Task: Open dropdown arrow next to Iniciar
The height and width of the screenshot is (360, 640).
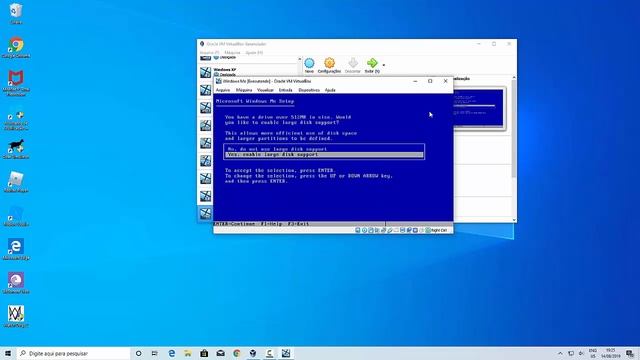Action: click(x=383, y=65)
